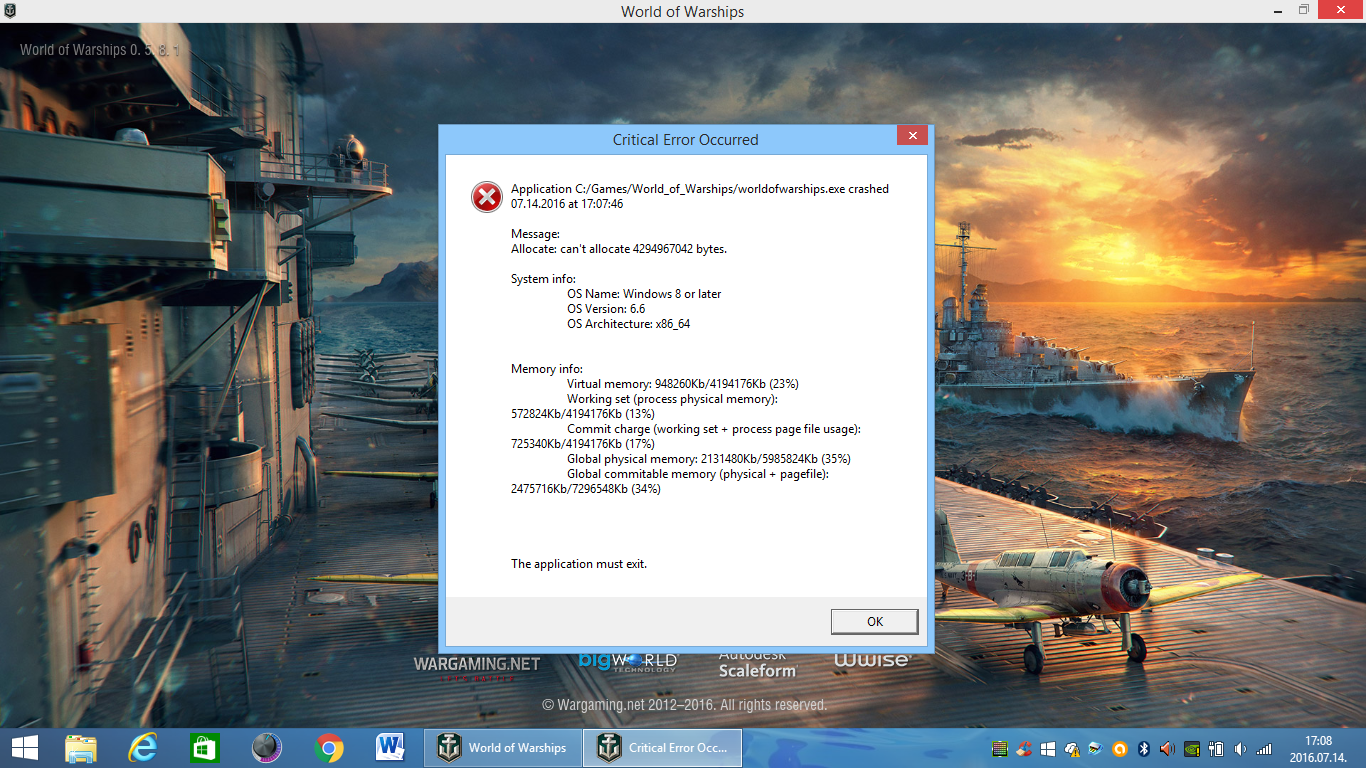This screenshot has height=768, width=1366.
Task: Open NVIDIA tray icon with warning
Action: pyautogui.click(x=1192, y=748)
